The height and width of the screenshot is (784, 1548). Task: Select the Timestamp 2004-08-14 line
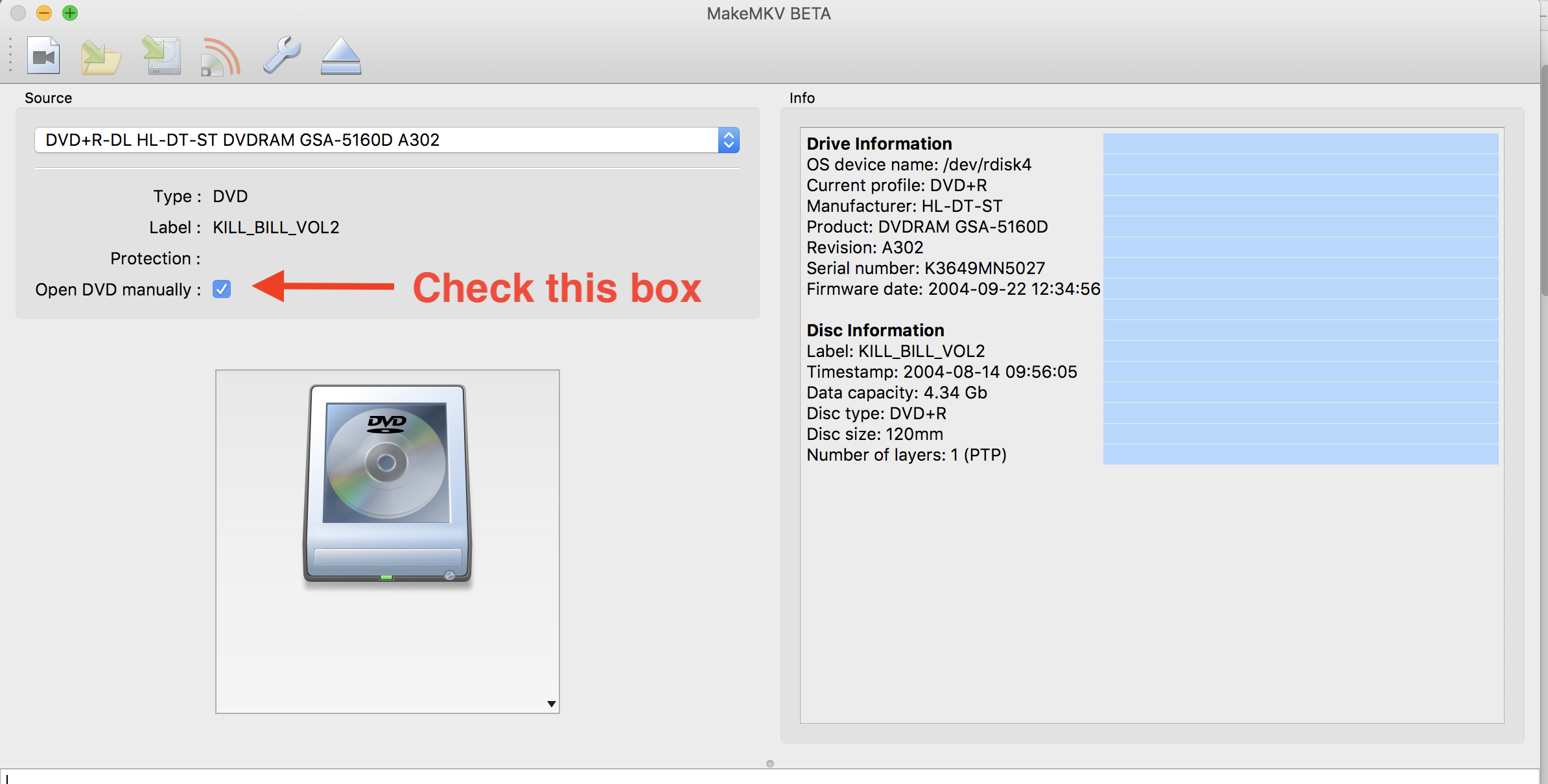tap(942, 372)
